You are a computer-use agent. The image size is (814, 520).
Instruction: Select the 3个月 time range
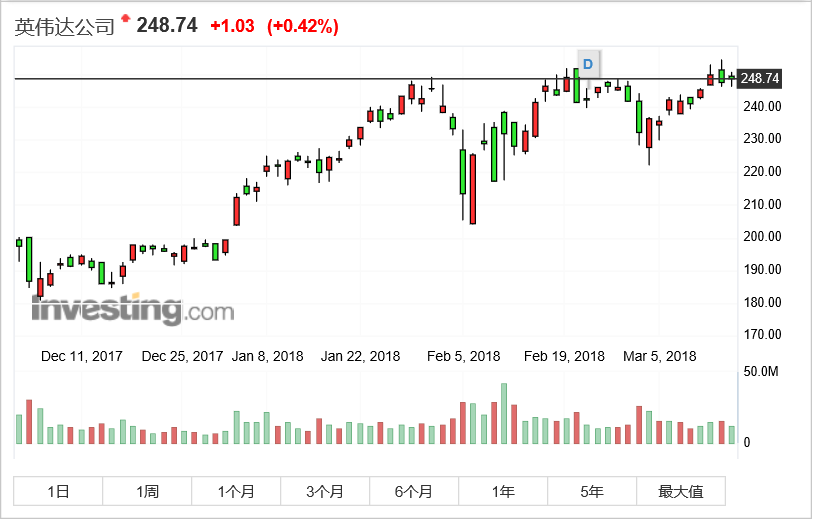click(x=325, y=491)
